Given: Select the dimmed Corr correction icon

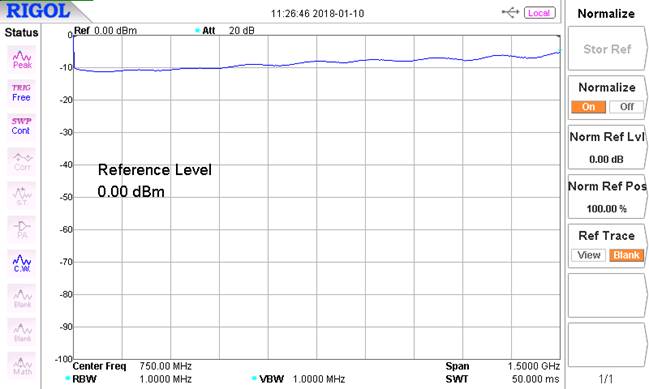Looking at the screenshot, I should click(x=22, y=161).
